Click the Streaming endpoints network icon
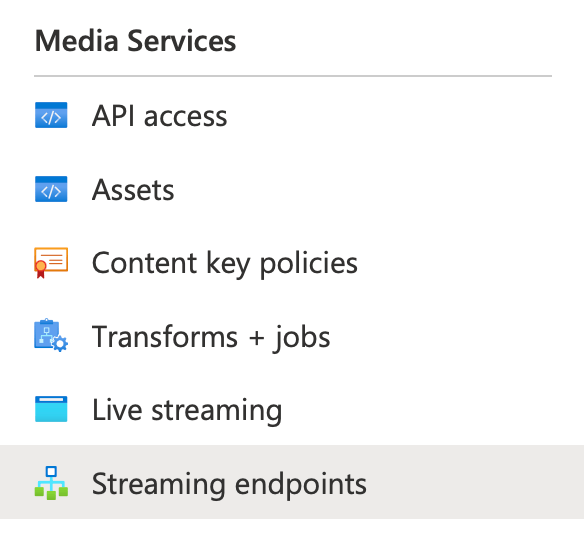The height and width of the screenshot is (534, 584). 51,483
